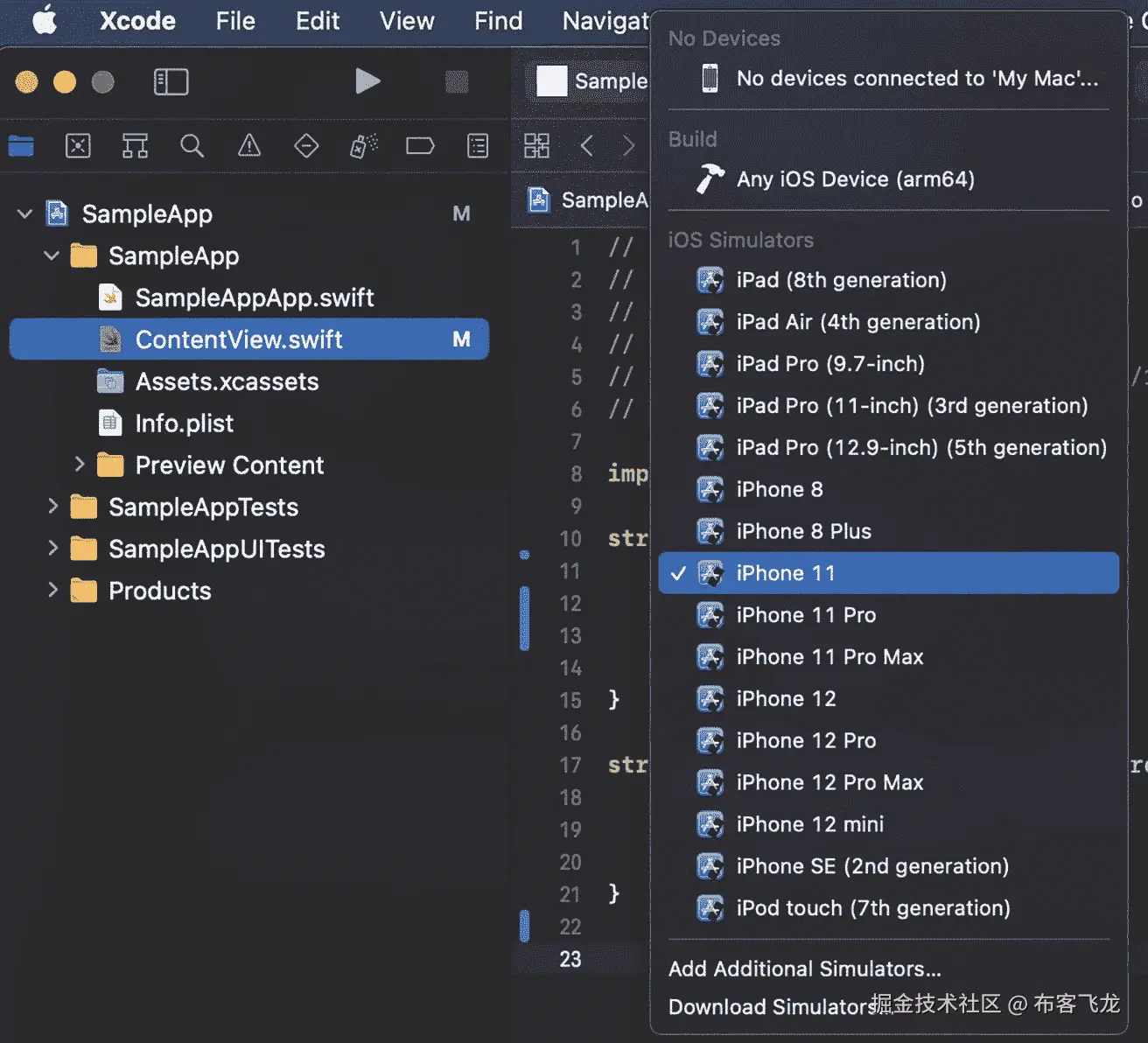Select the SampleApp editor tab
This screenshot has height=1043, width=1148.
pyautogui.click(x=587, y=200)
